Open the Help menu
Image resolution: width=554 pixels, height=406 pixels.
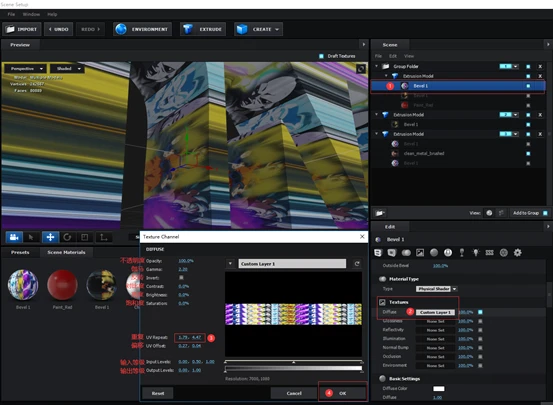click(x=52, y=14)
